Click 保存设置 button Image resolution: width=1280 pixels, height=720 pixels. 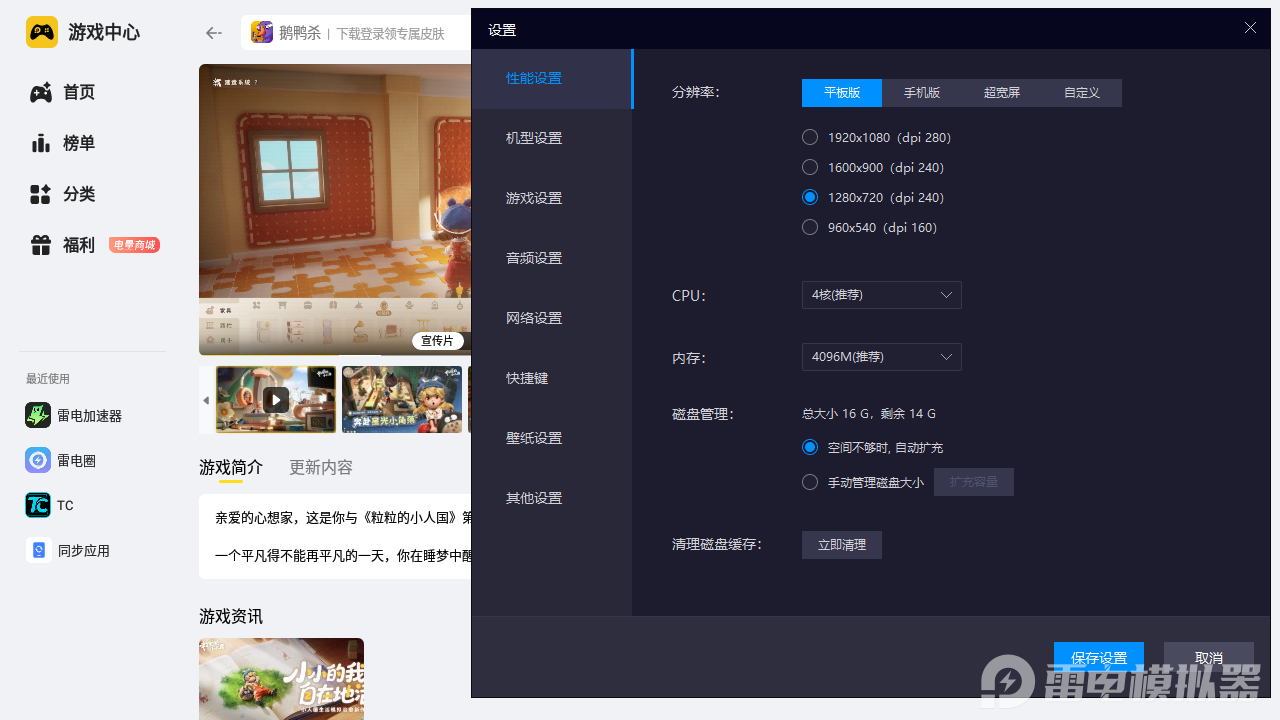coord(1099,658)
